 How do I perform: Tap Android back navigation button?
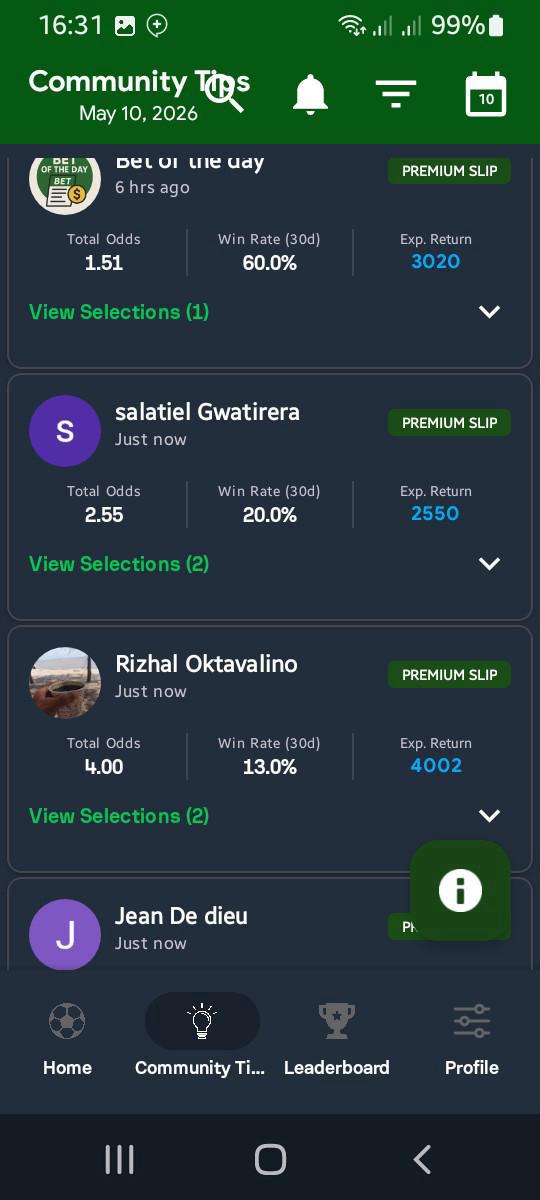point(422,1159)
